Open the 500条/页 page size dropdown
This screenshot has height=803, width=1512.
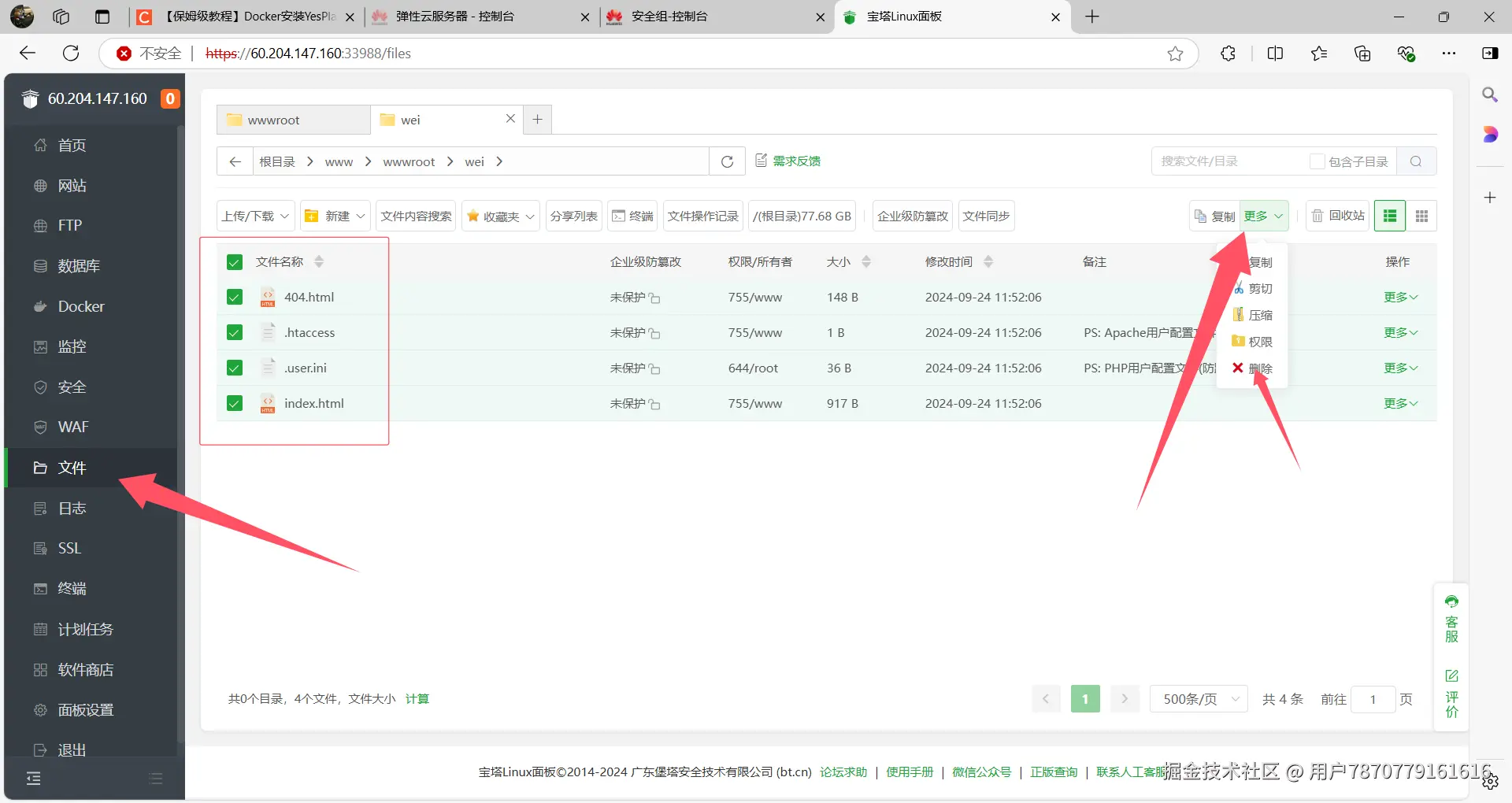pos(1199,699)
